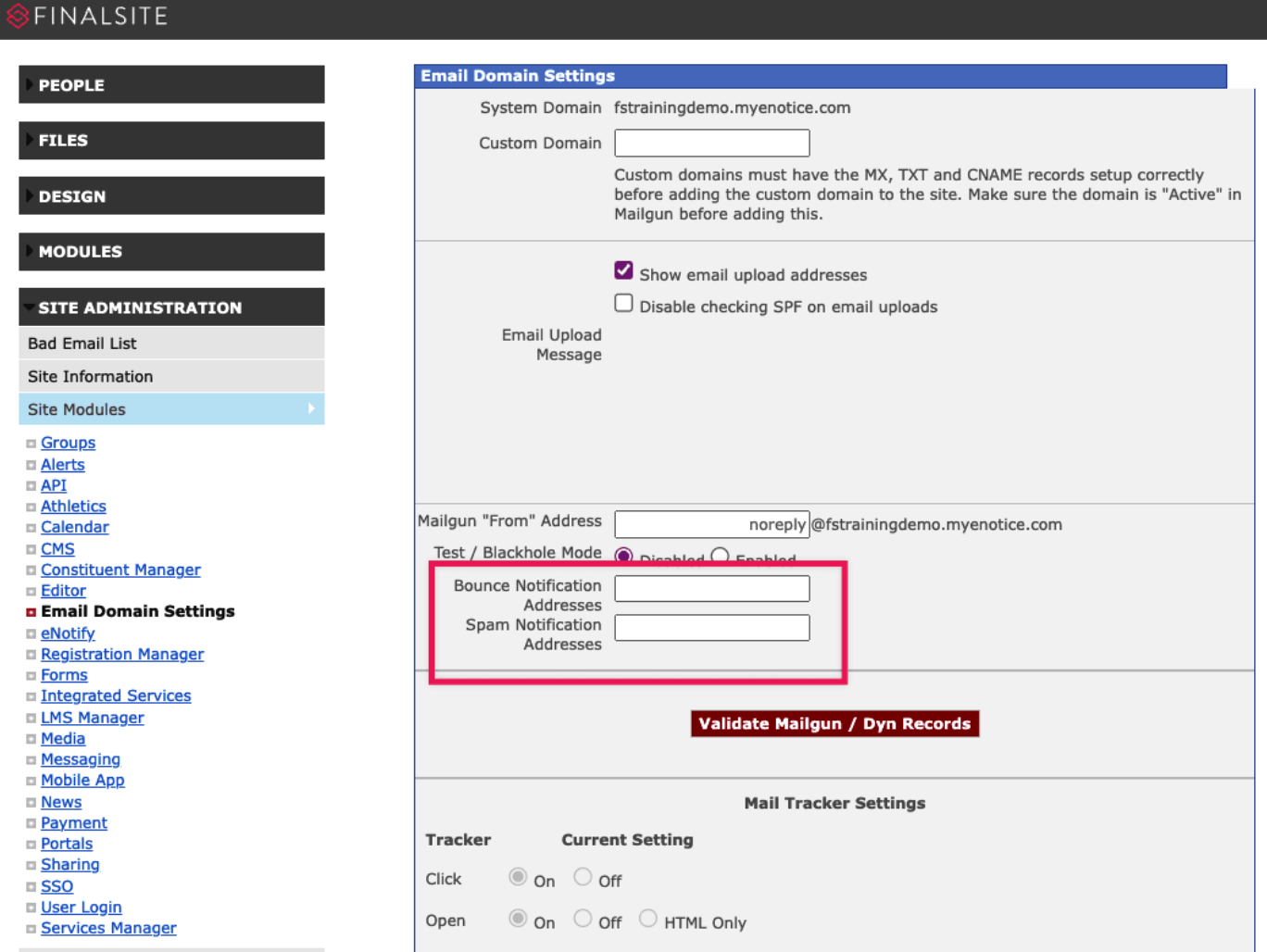1267x952 pixels.
Task: Click Validate Mailgun / Dyn Records
Action: click(834, 723)
